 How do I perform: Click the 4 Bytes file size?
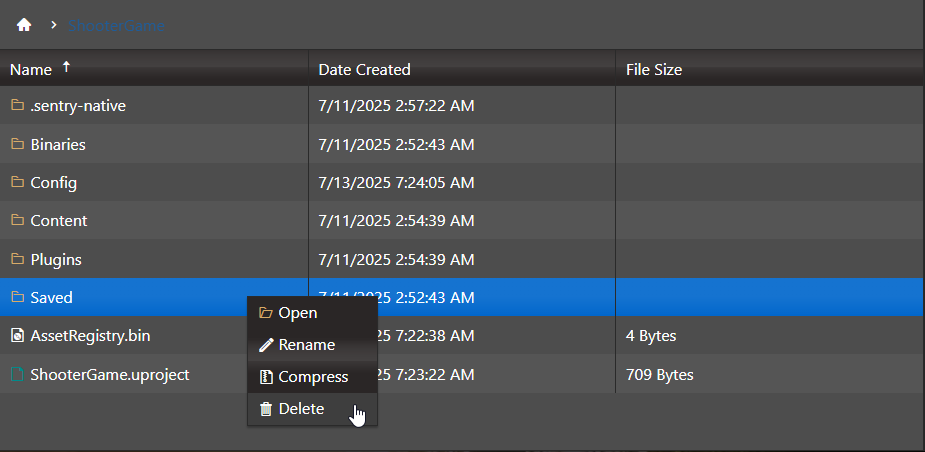coord(651,336)
